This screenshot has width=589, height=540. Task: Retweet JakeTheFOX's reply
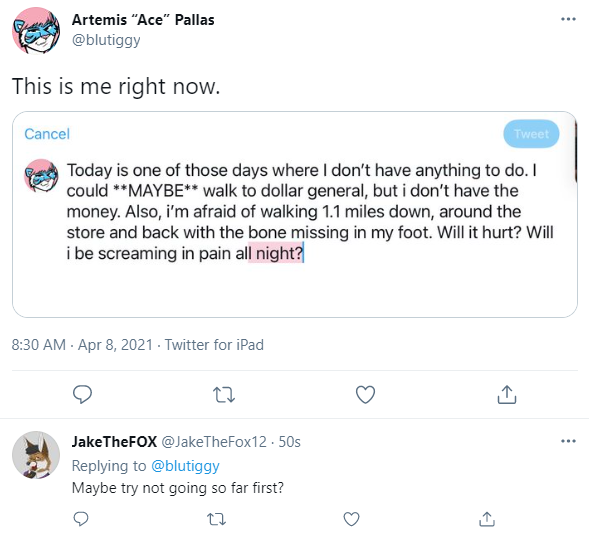(217, 519)
